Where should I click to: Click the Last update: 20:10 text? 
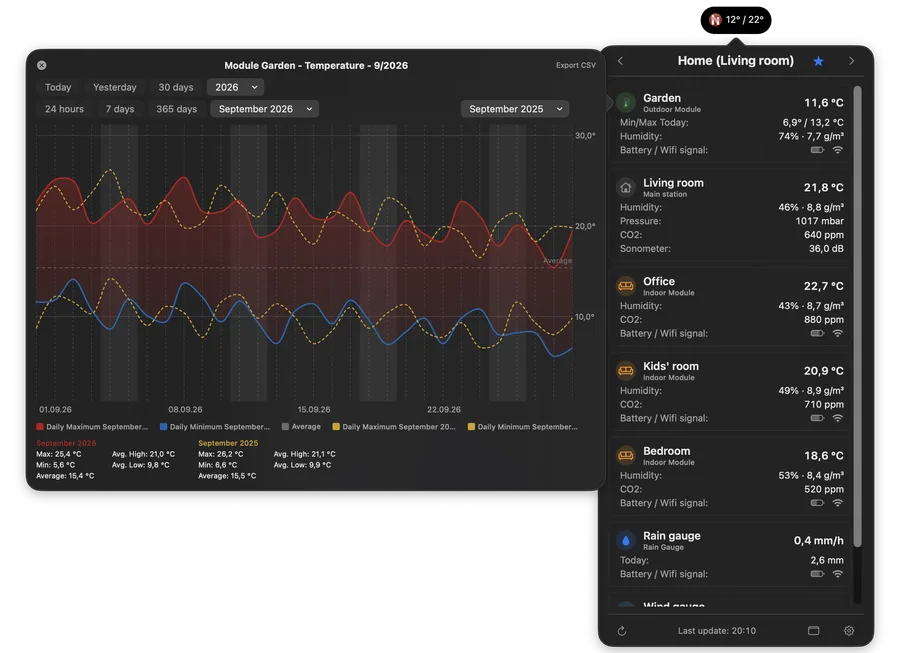click(717, 631)
